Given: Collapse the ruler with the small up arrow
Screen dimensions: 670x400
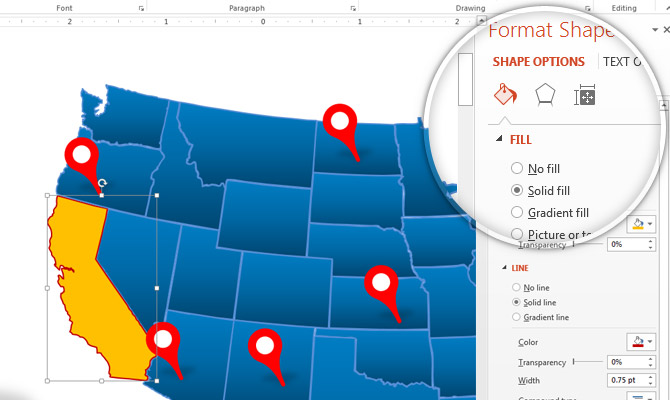Looking at the screenshot, I should click(482, 20).
